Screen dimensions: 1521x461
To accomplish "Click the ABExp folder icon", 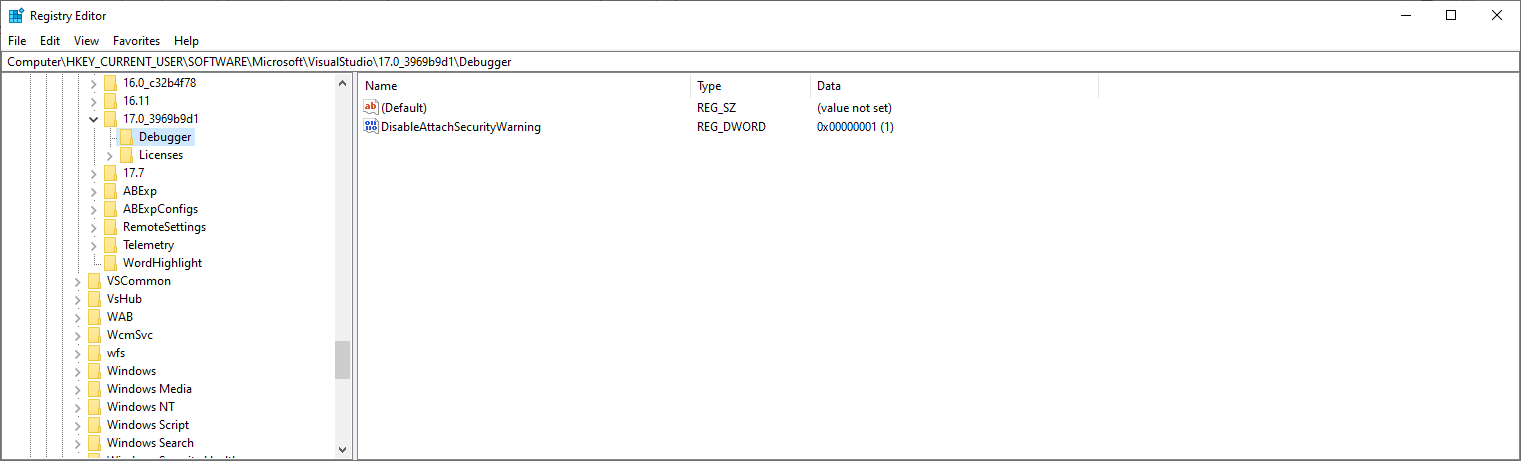I will (x=110, y=191).
